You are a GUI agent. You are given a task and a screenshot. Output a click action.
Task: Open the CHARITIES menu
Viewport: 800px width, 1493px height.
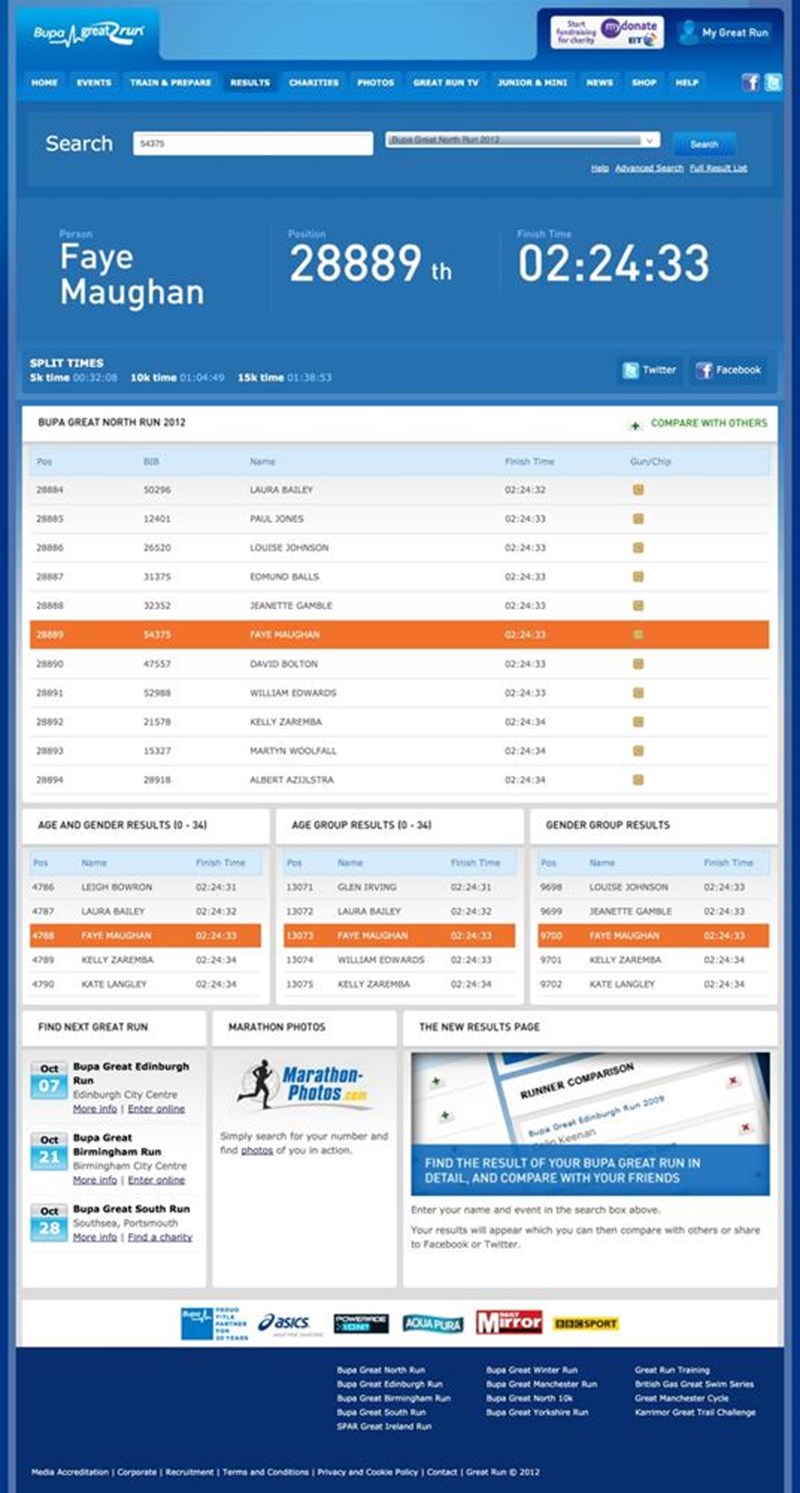point(314,83)
